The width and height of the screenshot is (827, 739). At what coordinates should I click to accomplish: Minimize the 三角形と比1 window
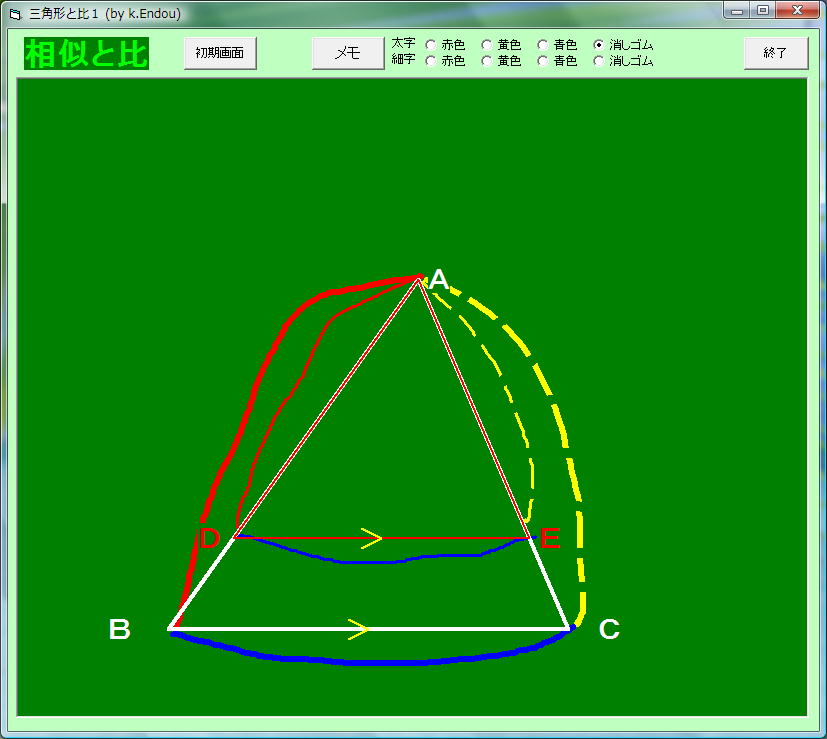[x=737, y=11]
